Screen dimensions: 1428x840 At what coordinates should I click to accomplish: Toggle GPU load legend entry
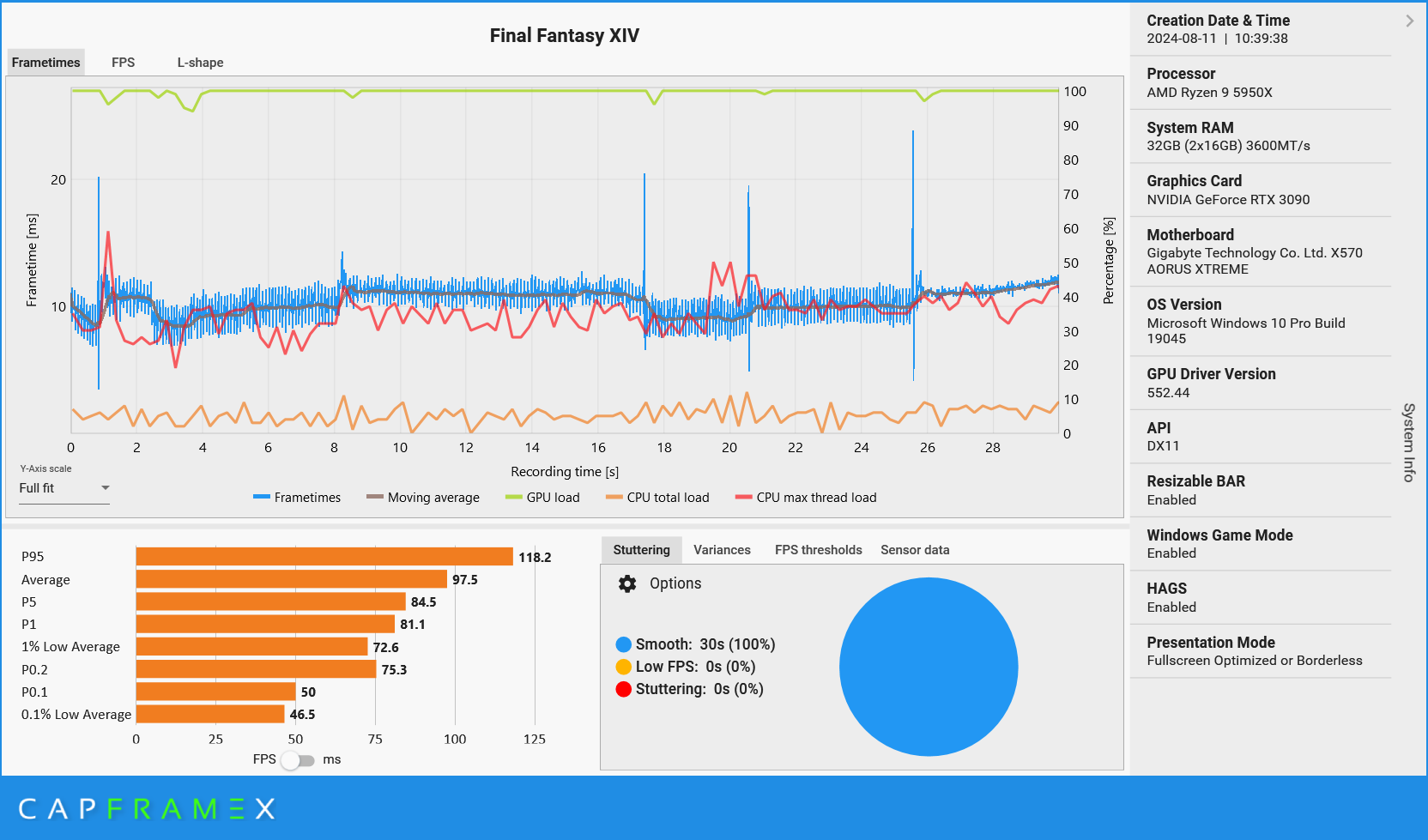pos(542,498)
